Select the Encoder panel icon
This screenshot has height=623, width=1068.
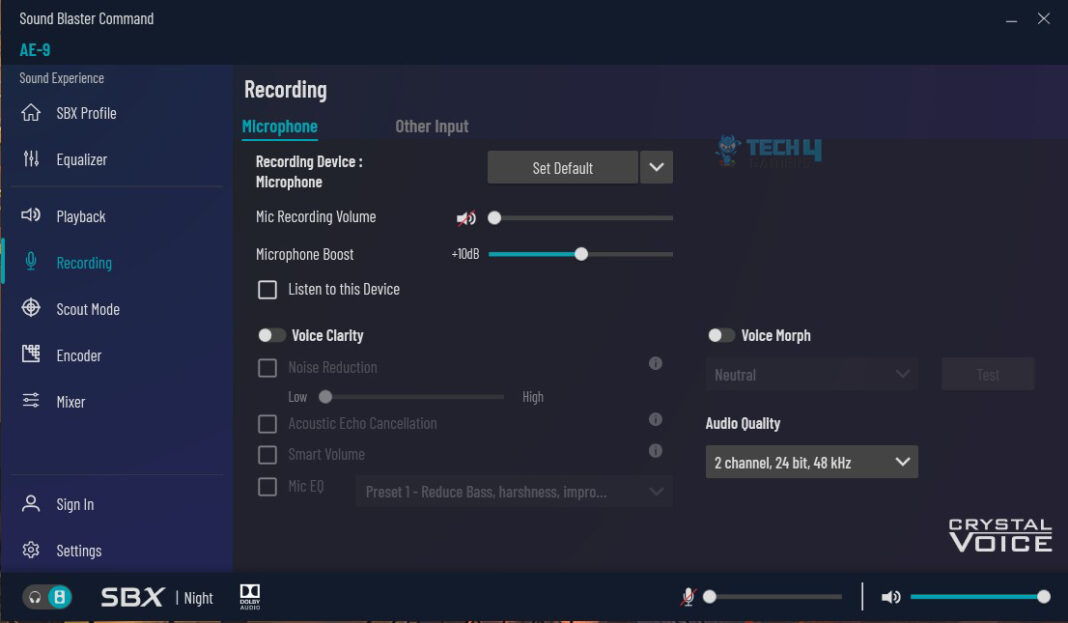click(30, 355)
